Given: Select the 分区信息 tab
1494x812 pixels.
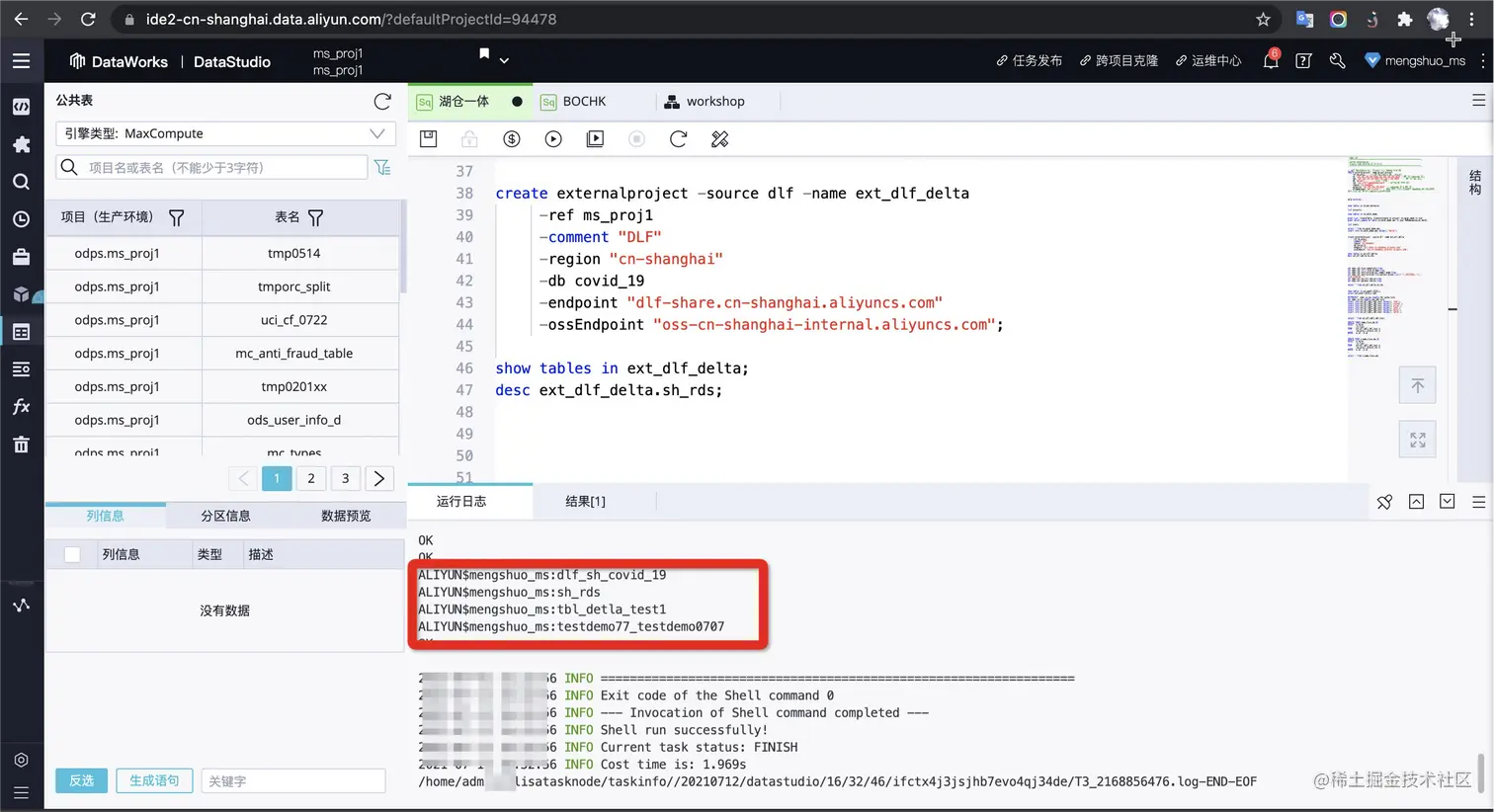Looking at the screenshot, I should click(x=225, y=516).
